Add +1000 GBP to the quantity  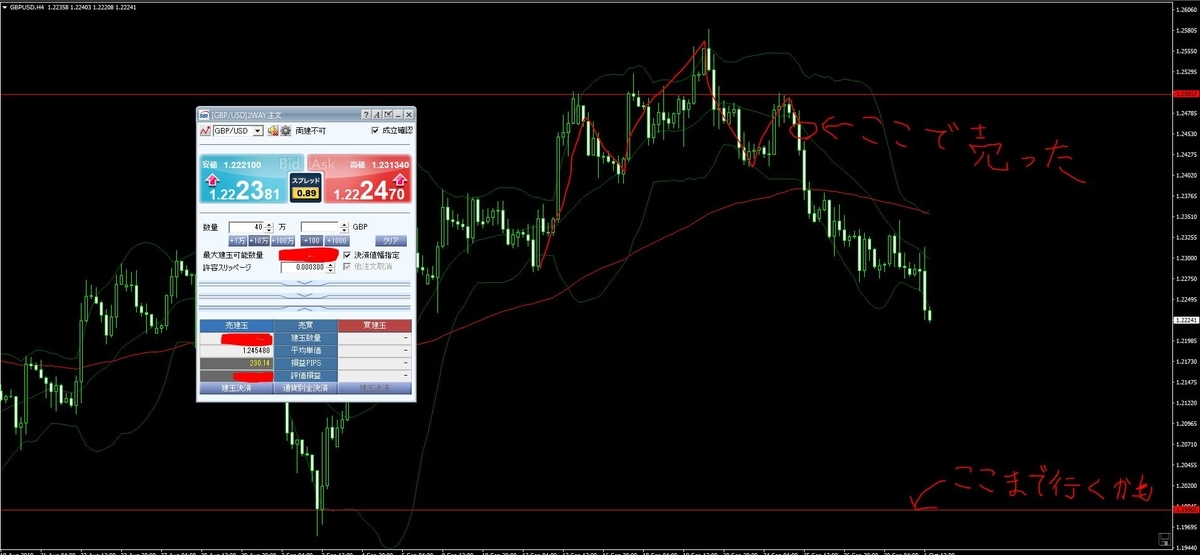click(337, 241)
